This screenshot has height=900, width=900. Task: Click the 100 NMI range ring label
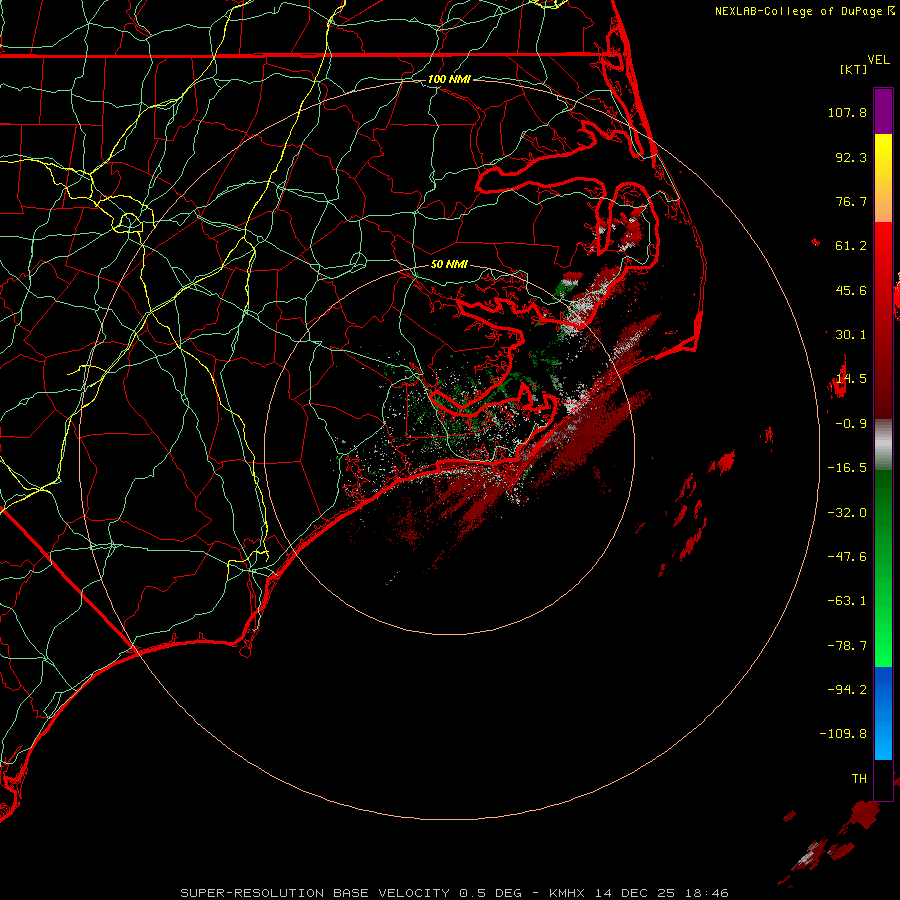pyautogui.click(x=449, y=79)
